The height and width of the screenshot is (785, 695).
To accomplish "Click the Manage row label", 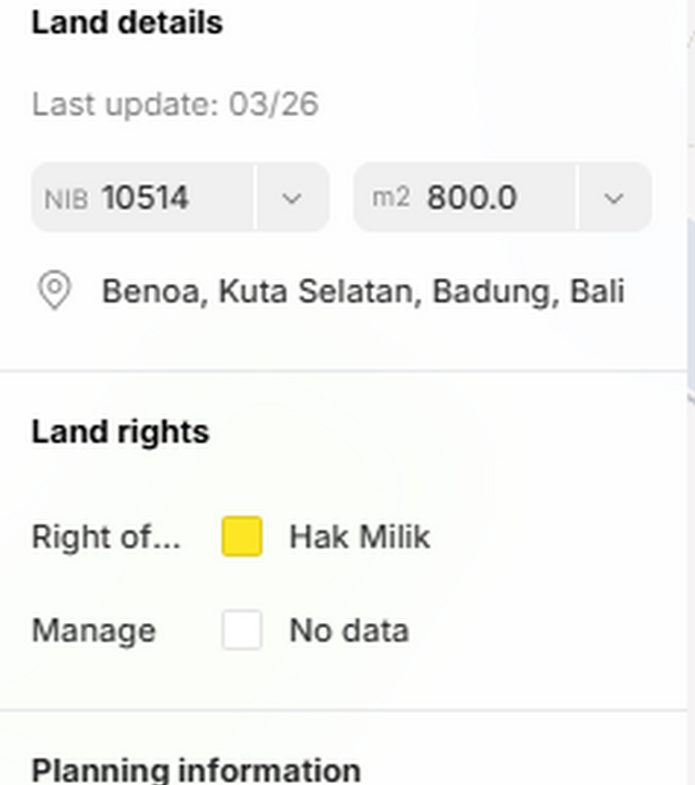I will tap(94, 631).
